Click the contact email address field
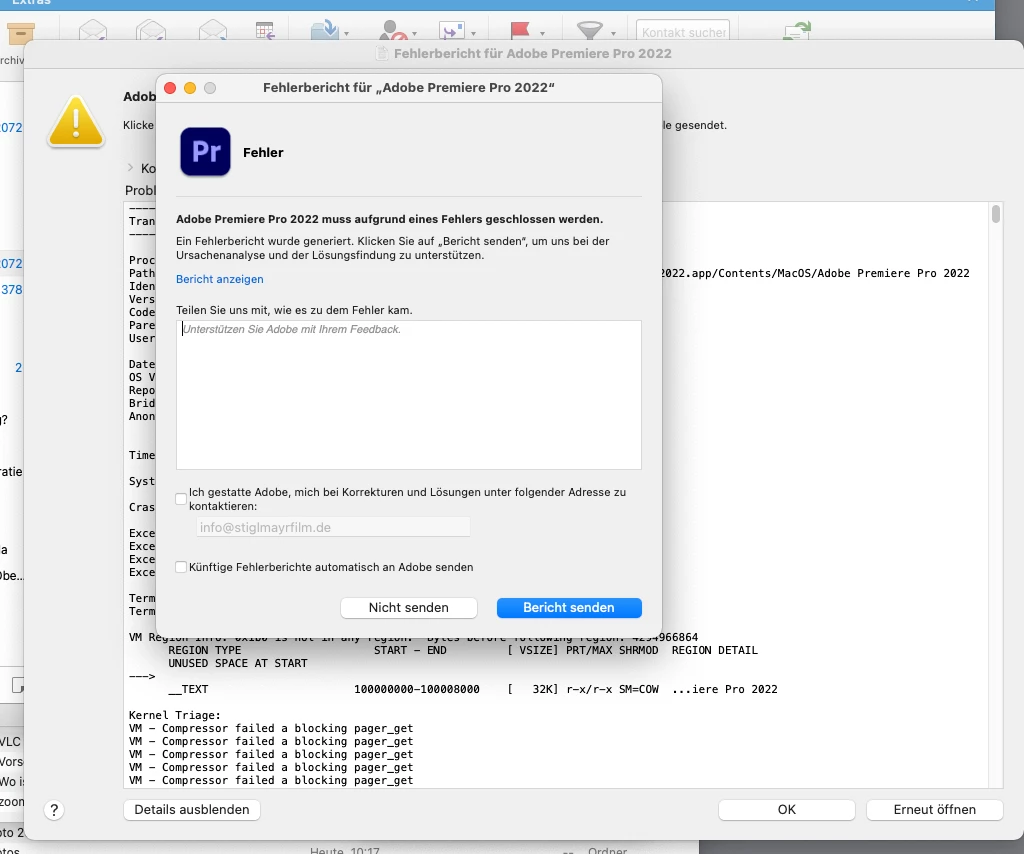1024x854 pixels. coord(333,527)
